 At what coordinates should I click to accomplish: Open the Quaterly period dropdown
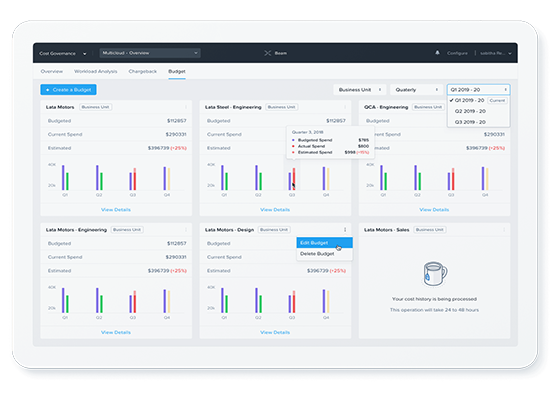click(416, 90)
